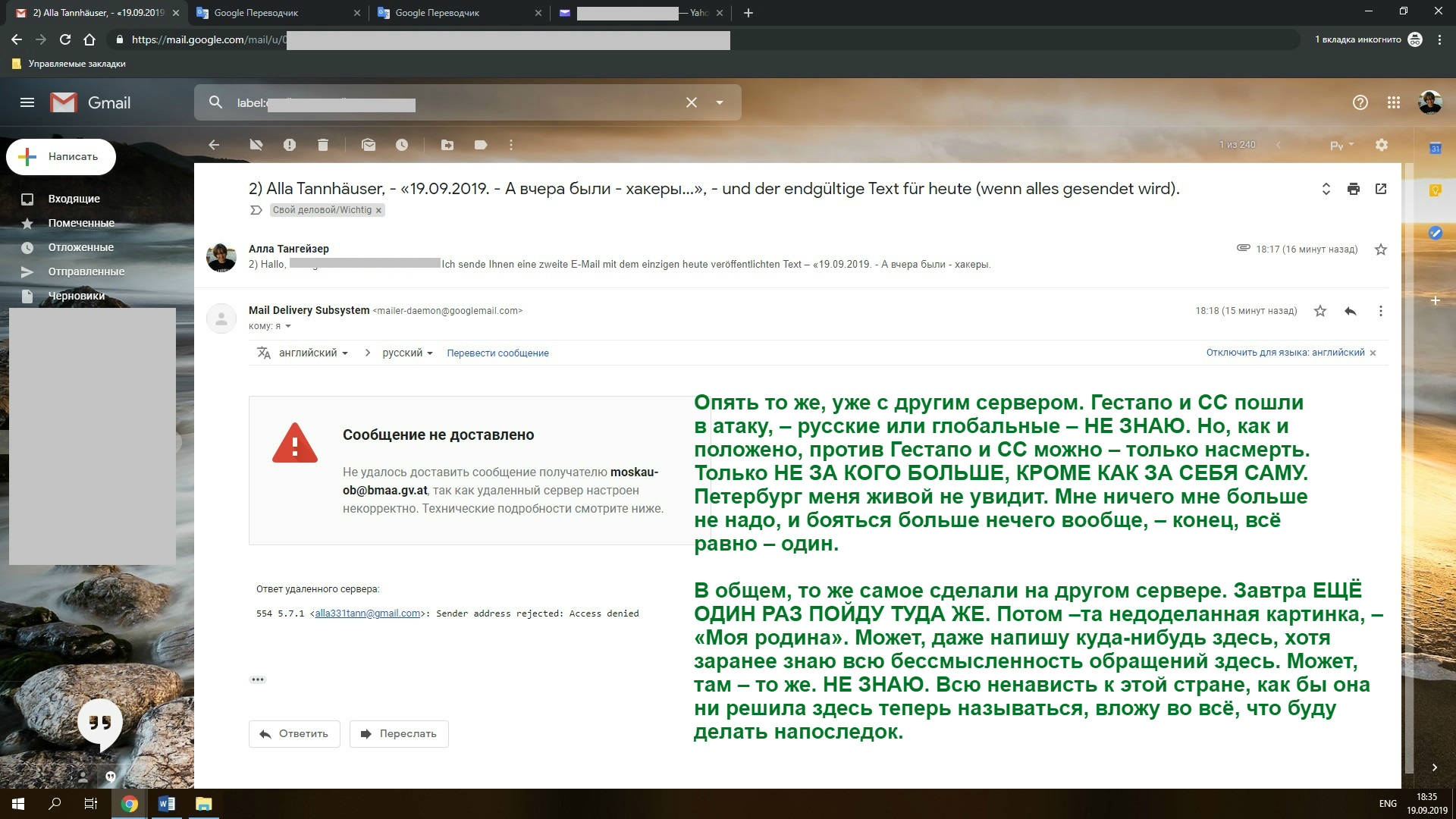This screenshot has height=819, width=1456.
Task: Click Перевести сообщение link
Action: click(497, 353)
